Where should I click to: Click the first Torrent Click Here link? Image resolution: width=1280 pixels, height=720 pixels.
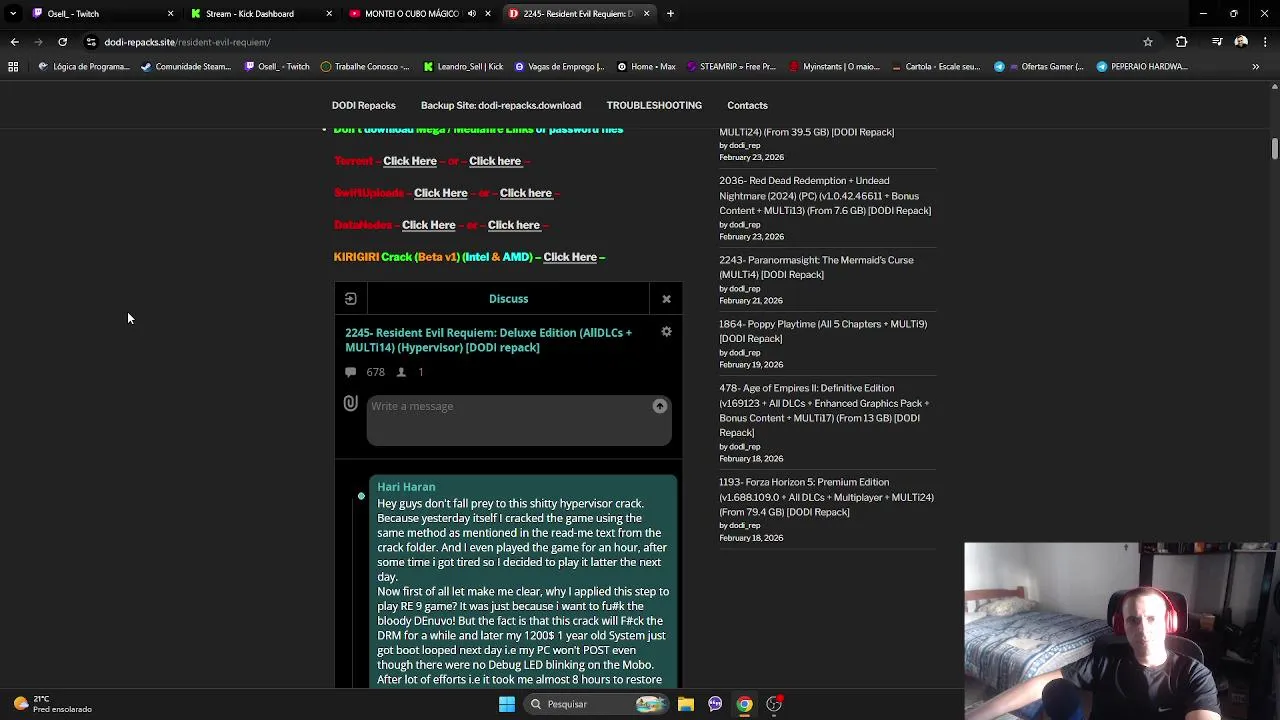coord(410,161)
